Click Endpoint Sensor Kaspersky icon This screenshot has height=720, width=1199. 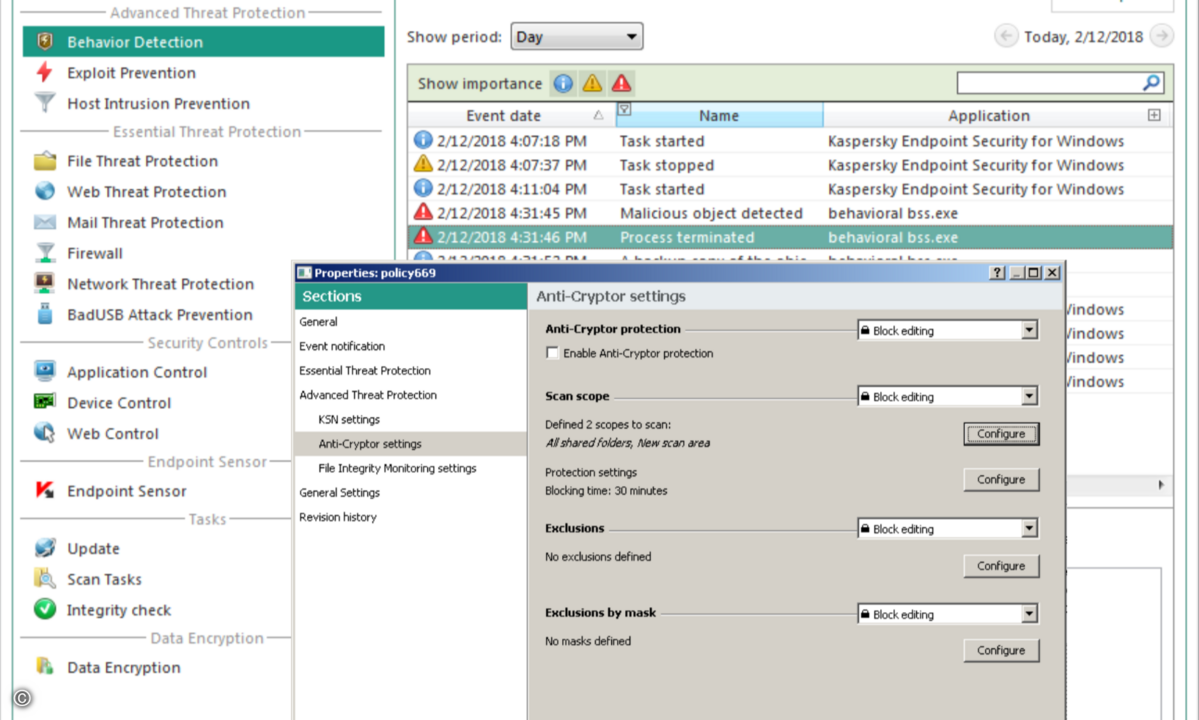[44, 490]
